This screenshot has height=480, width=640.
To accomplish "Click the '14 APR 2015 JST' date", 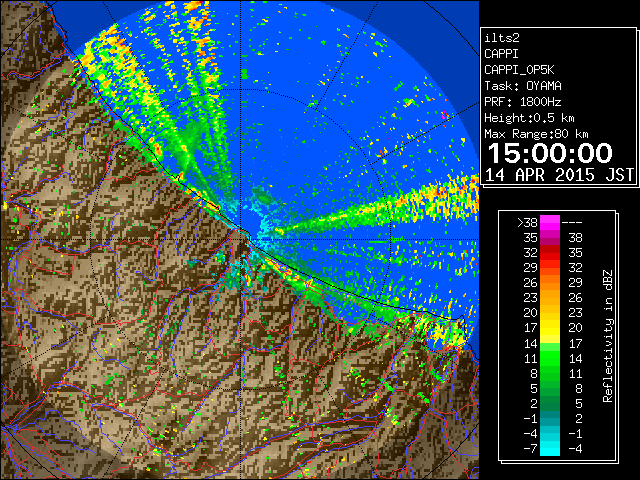I will coord(559,175).
